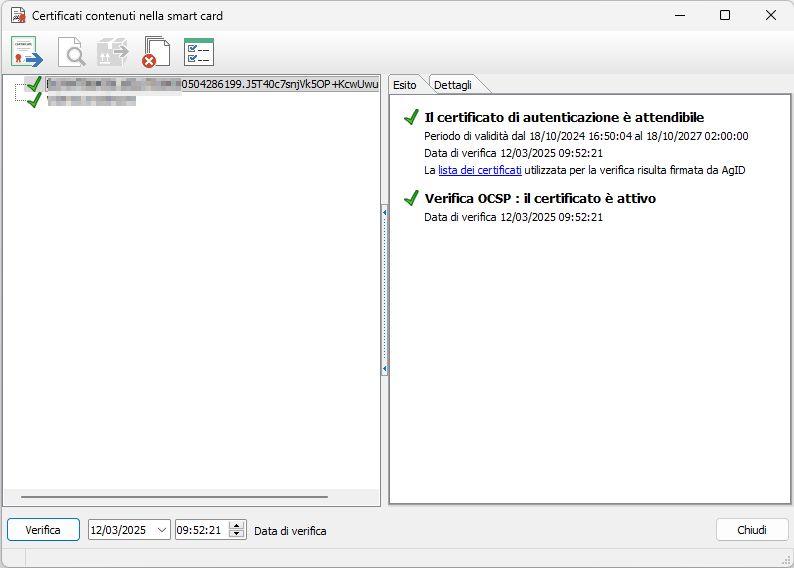Screen dimensions: 794x568
Task: Open the verification date dropdown 12/03/2025
Action: coord(162,530)
